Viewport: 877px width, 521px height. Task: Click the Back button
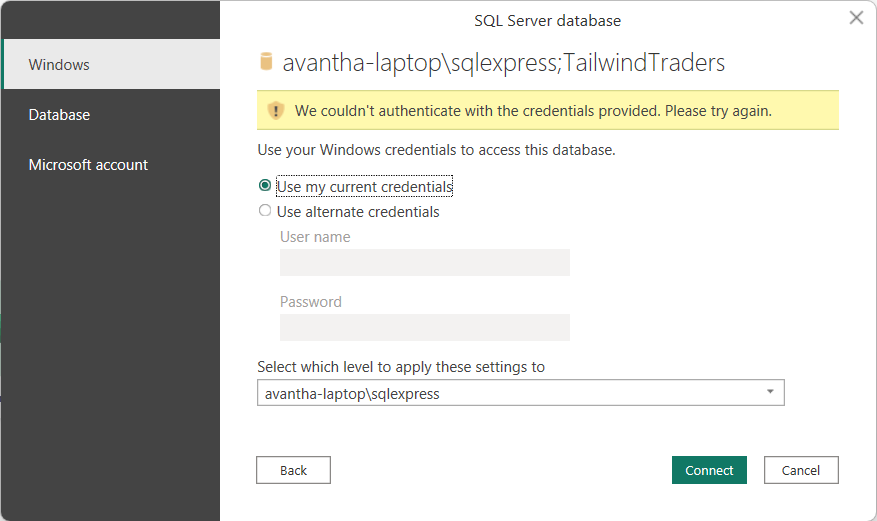(294, 470)
